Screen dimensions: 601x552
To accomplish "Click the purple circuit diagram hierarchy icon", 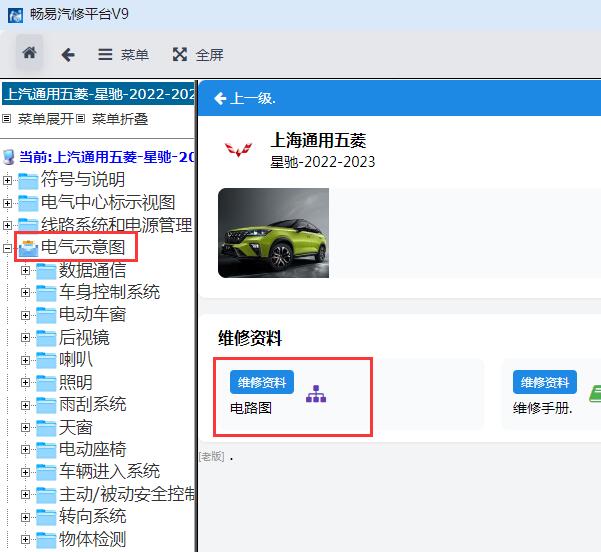I will click(x=316, y=394).
